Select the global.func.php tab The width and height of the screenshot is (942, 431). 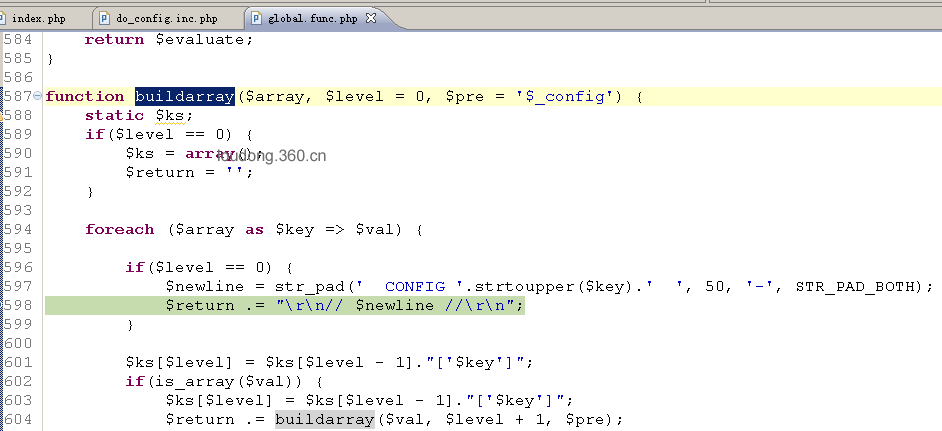pos(312,19)
